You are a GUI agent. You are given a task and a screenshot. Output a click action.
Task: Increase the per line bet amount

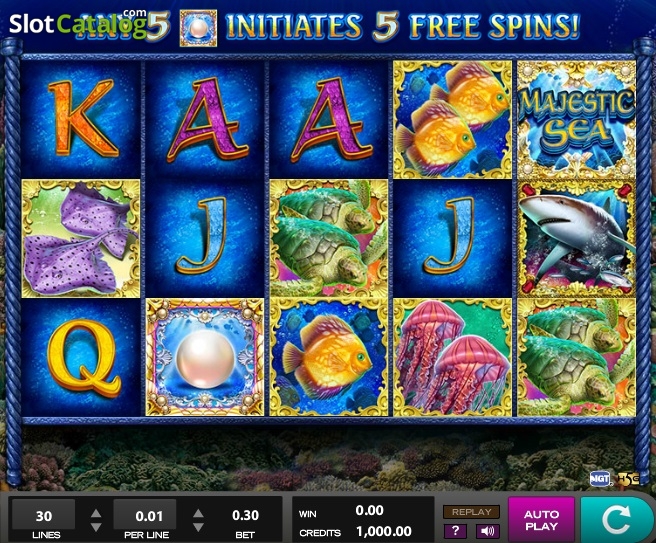pos(198,513)
